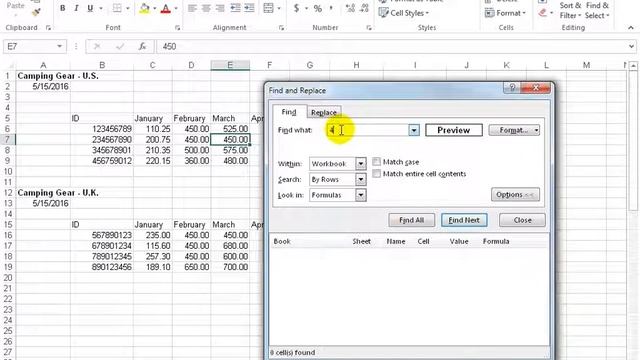
Task: Collapse the ribbon with the chevron arrow
Action: click(x=631, y=28)
